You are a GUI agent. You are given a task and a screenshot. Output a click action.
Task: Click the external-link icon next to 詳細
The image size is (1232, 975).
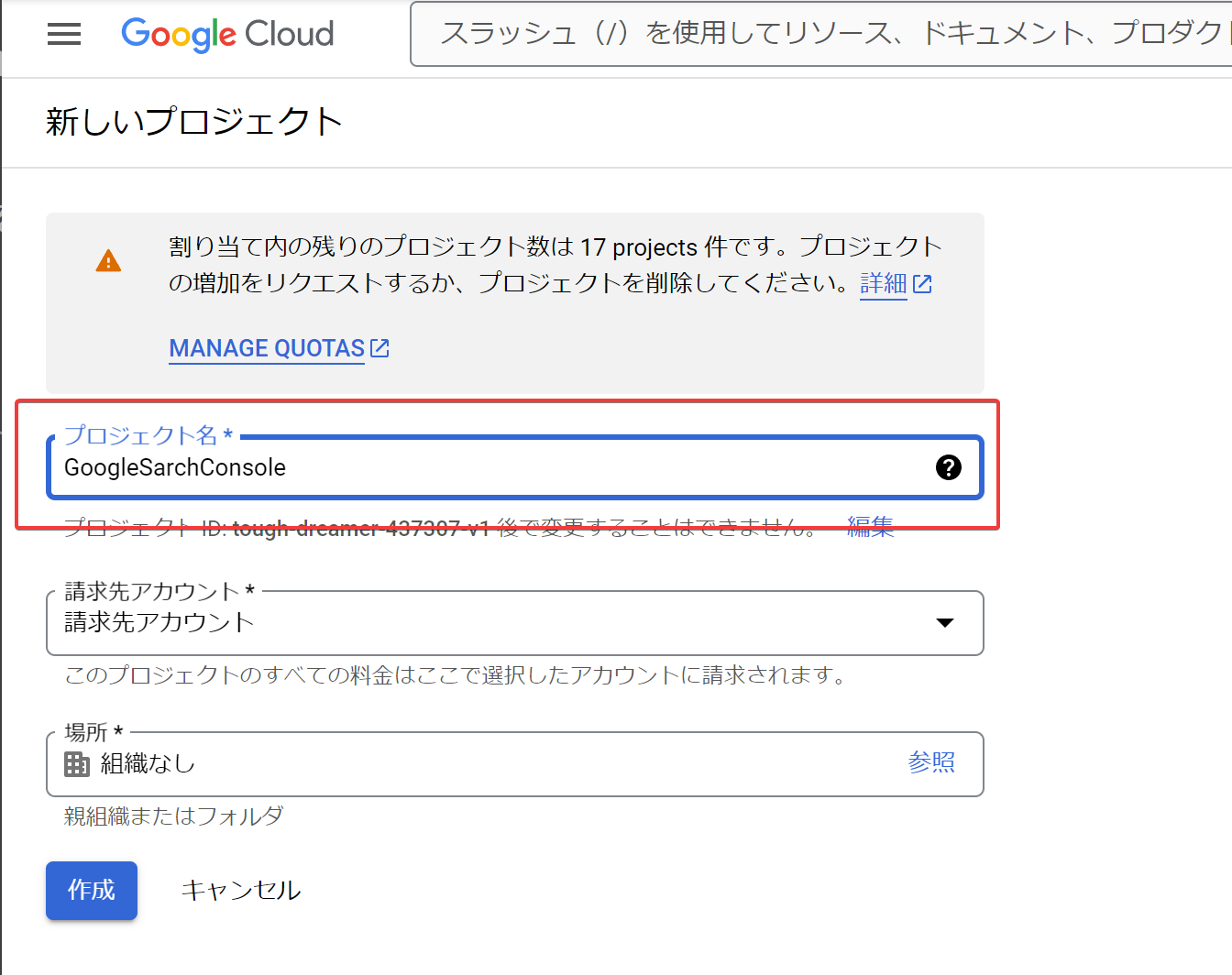click(922, 284)
